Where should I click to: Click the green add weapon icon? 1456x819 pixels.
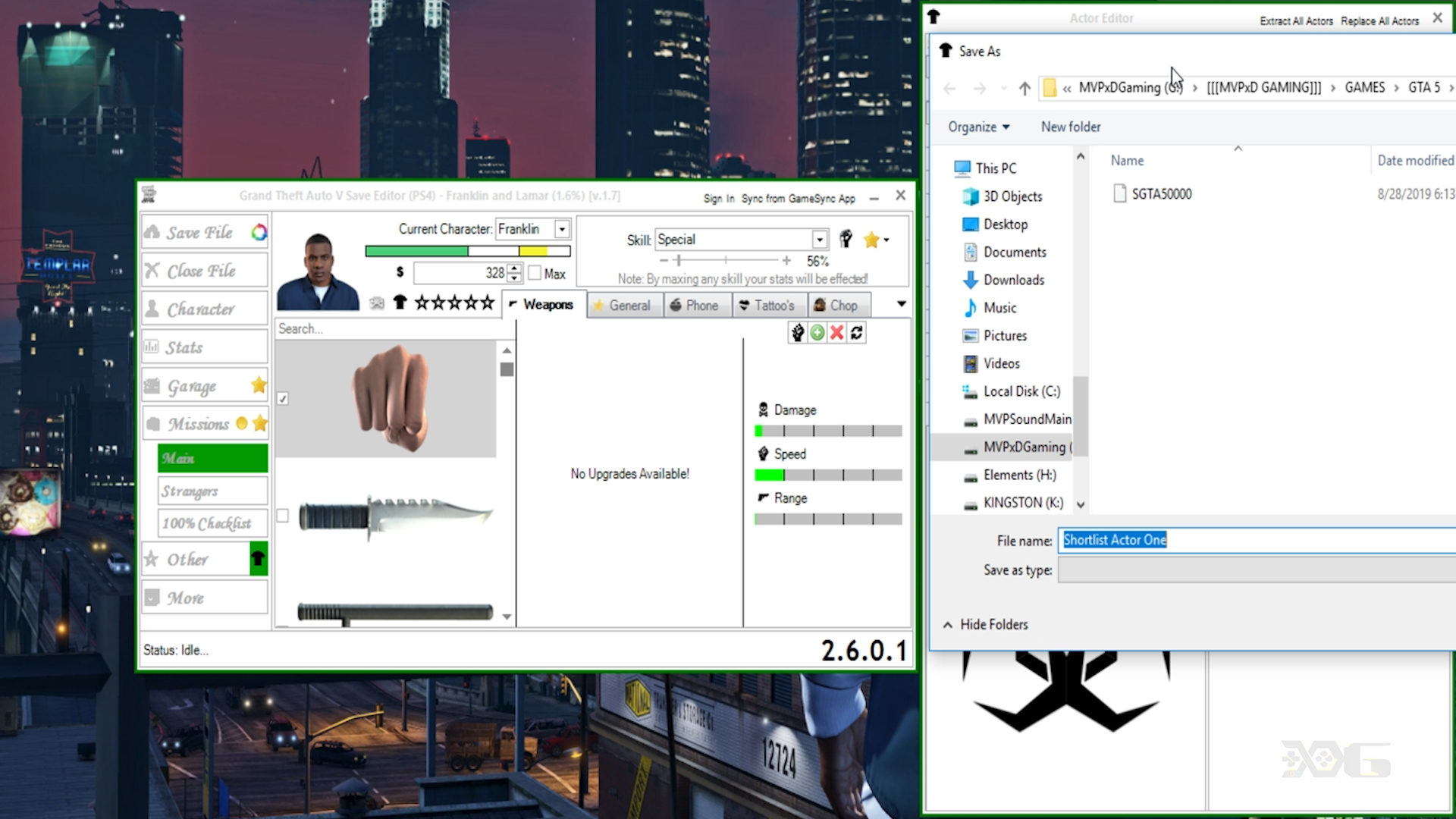pos(817,332)
